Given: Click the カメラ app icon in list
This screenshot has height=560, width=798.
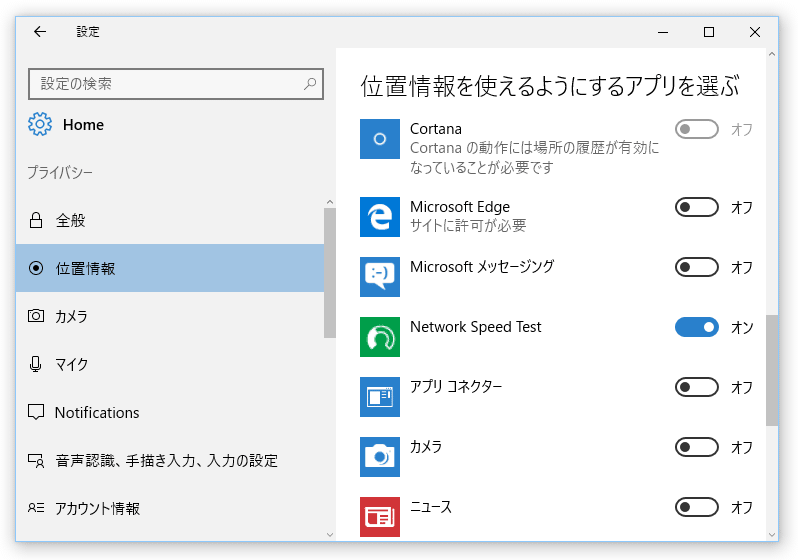Looking at the screenshot, I should 380,457.
